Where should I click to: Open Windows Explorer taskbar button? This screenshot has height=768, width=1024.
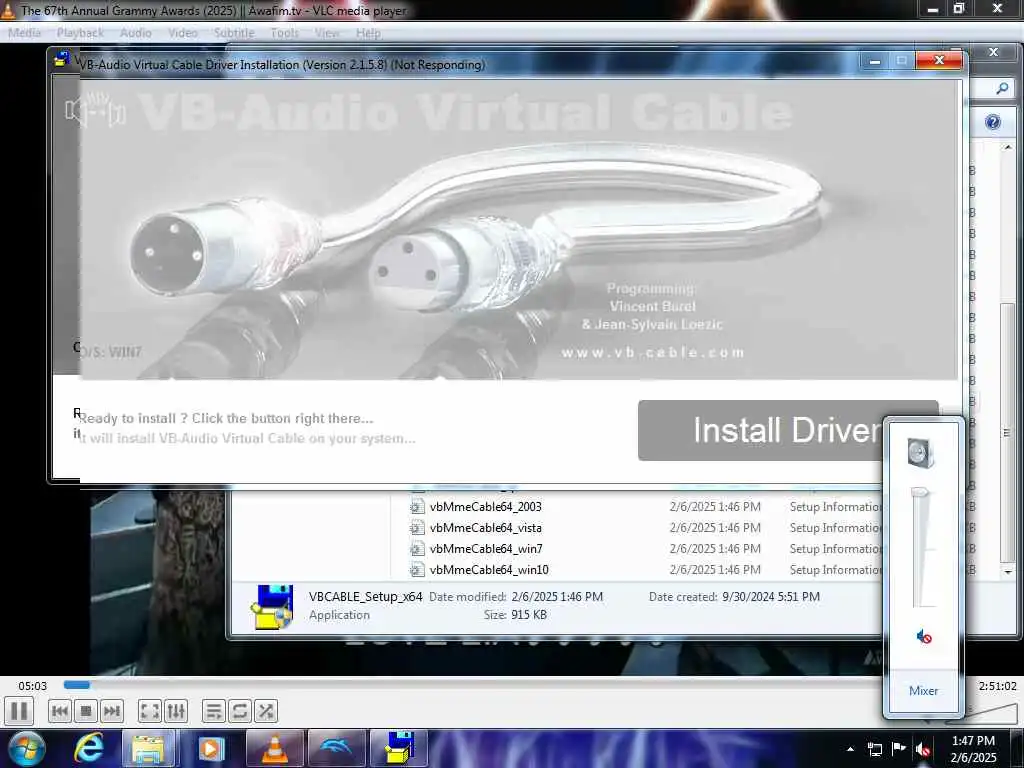[149, 748]
